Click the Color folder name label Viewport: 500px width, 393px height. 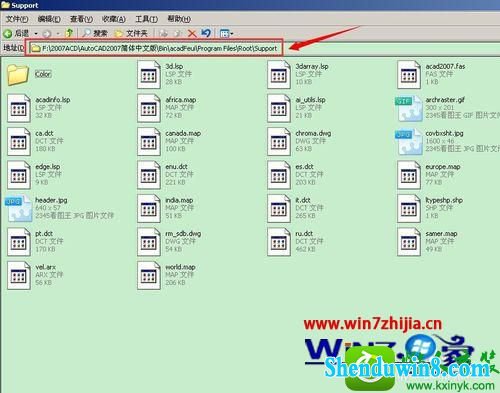click(43, 74)
